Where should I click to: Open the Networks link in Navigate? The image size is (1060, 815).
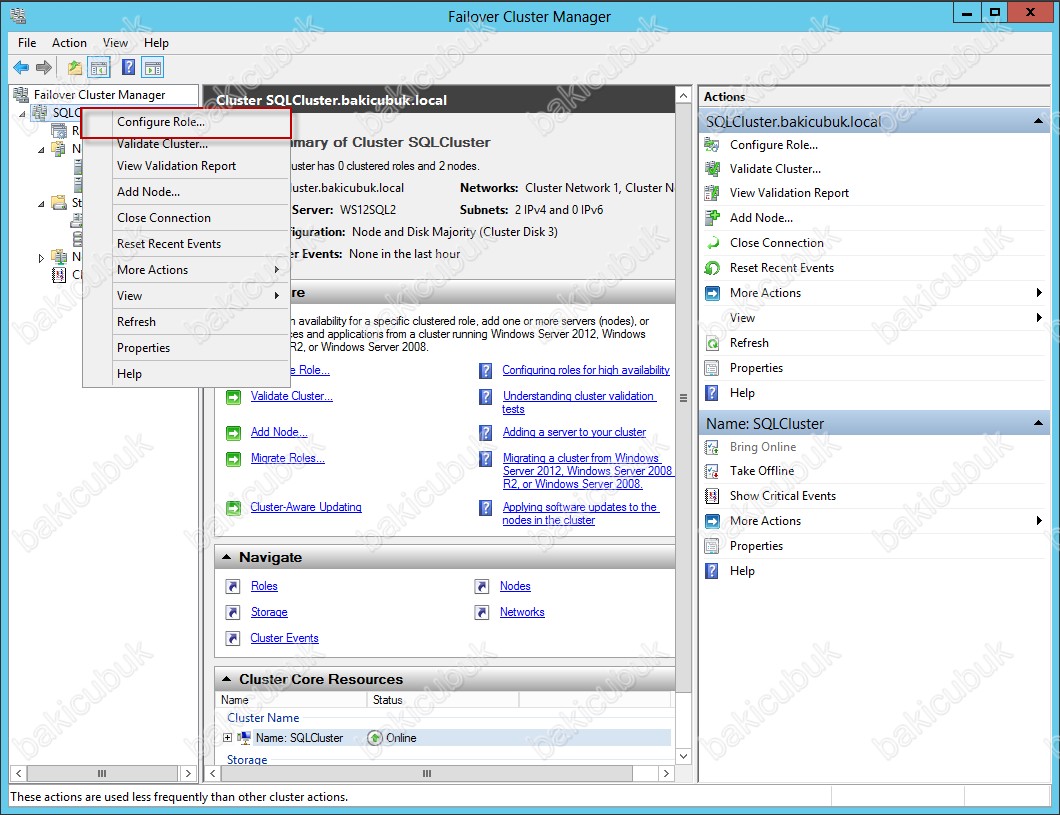522,612
